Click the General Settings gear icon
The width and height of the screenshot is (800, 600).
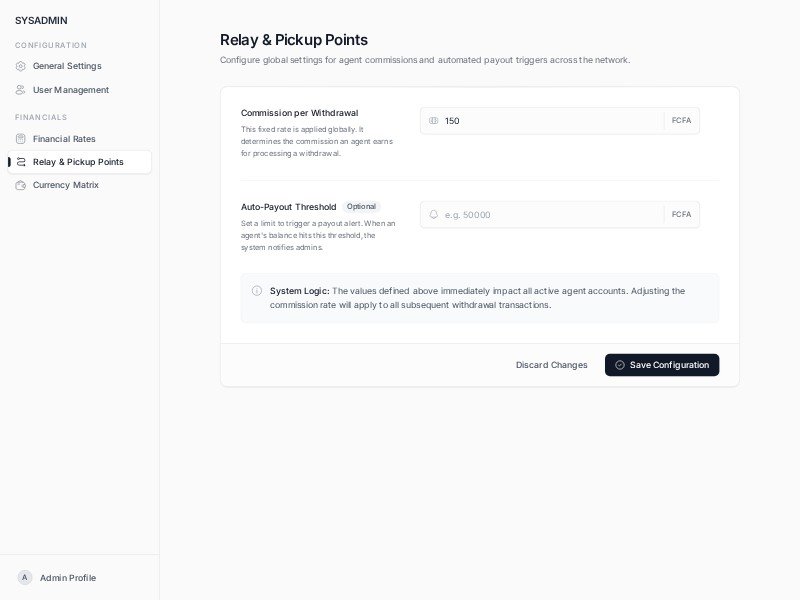click(21, 66)
